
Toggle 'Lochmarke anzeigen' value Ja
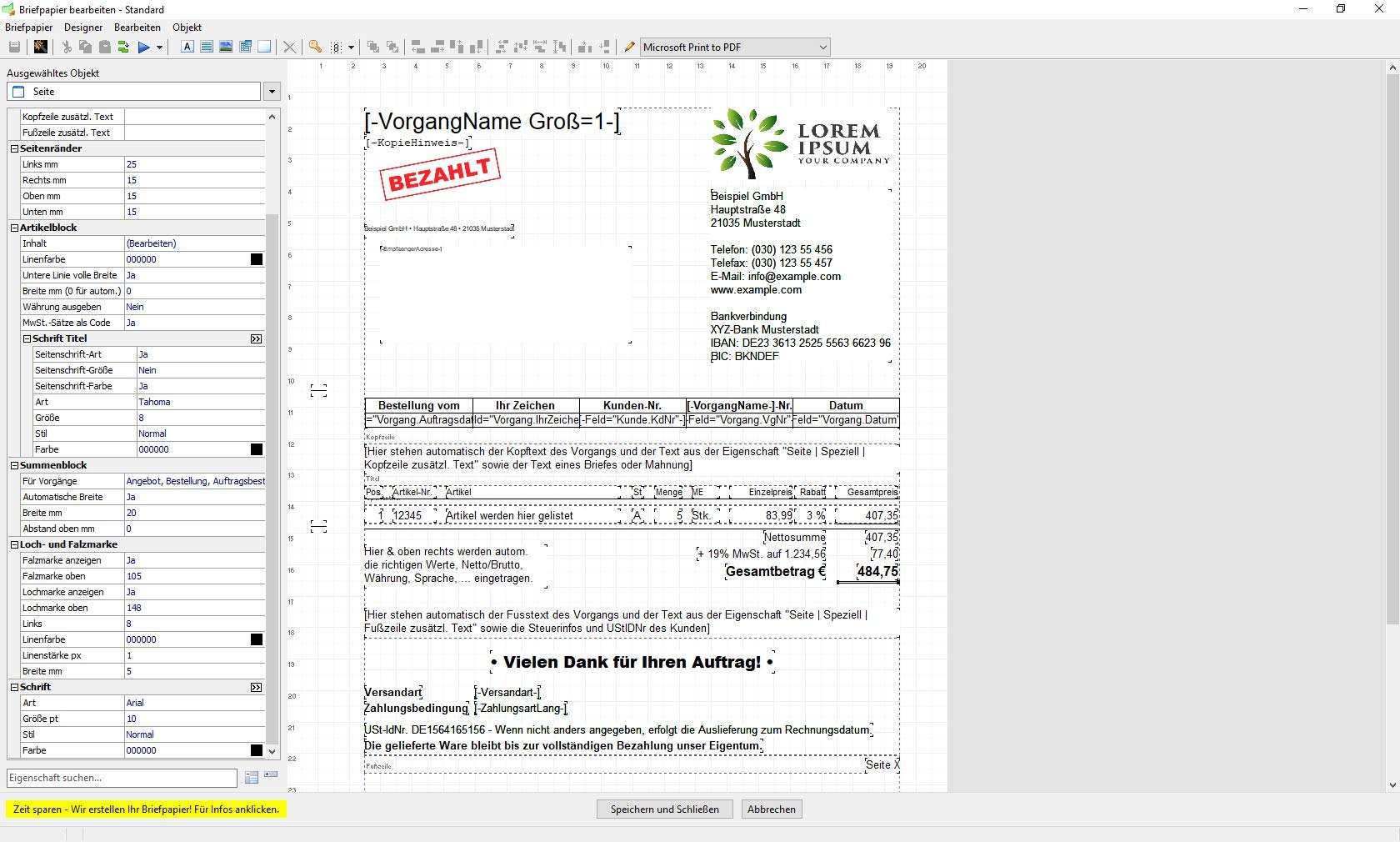click(x=194, y=592)
